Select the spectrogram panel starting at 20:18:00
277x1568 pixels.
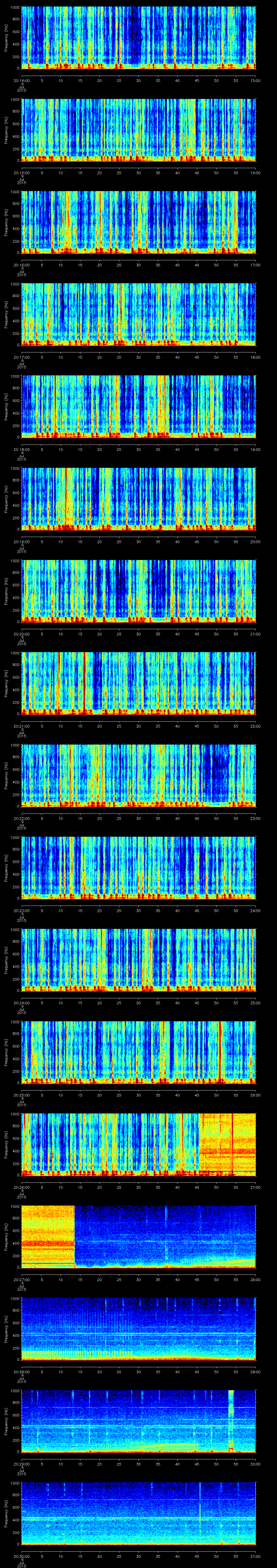pyautogui.click(x=139, y=407)
